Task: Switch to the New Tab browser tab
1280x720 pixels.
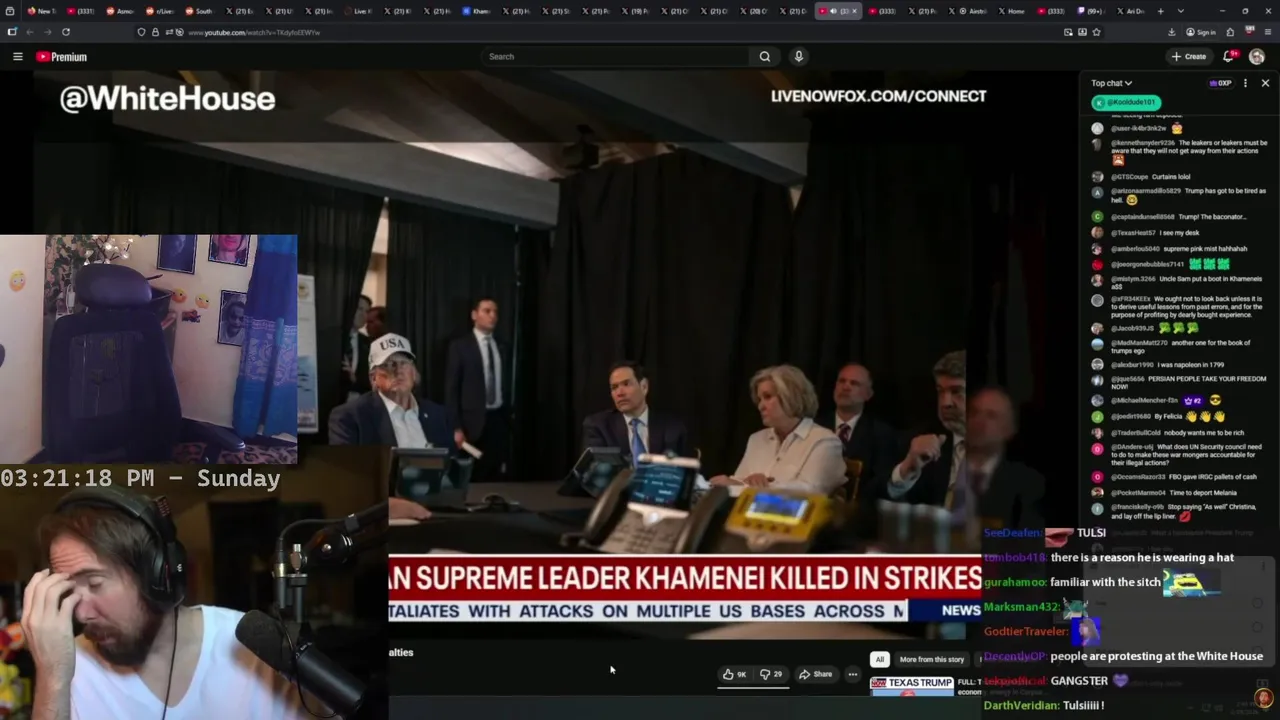Action: pos(42,11)
